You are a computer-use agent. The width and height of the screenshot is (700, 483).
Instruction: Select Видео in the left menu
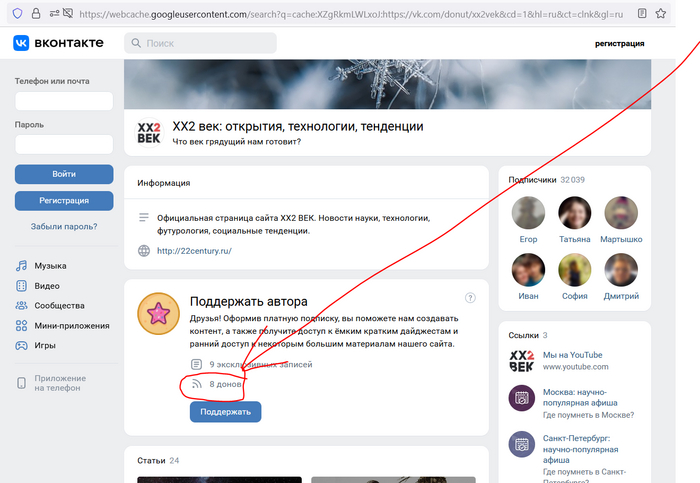pyautogui.click(x=47, y=286)
